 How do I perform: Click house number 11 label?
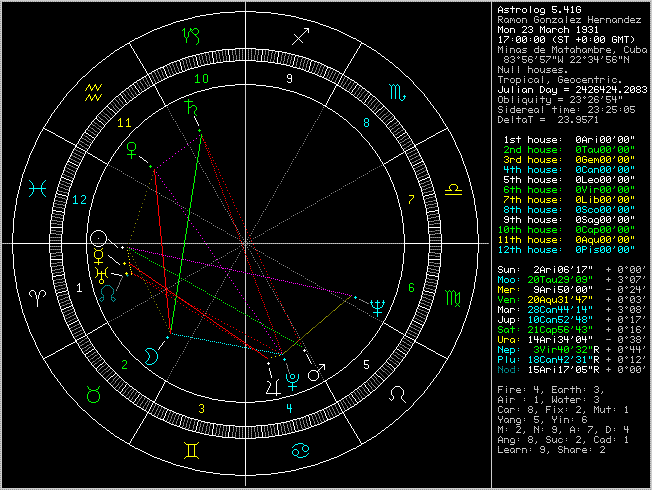124,123
